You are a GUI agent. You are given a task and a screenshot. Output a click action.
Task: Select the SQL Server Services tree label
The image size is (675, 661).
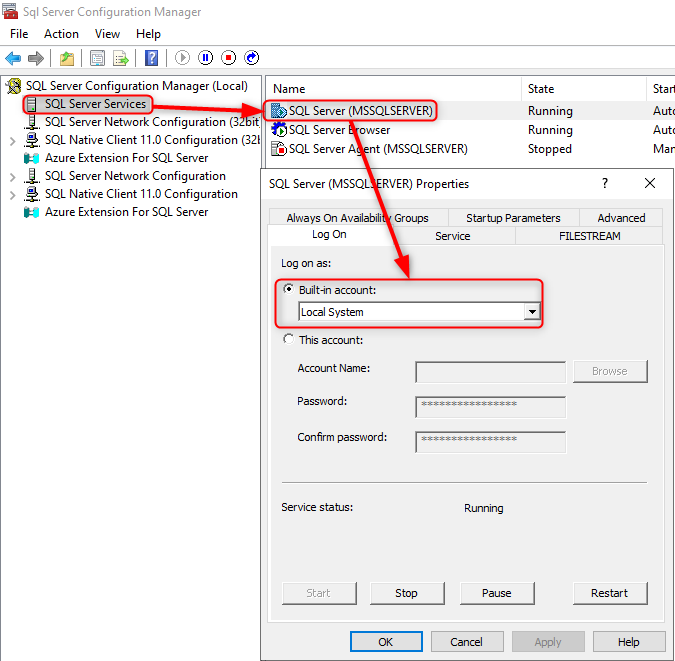[95, 104]
